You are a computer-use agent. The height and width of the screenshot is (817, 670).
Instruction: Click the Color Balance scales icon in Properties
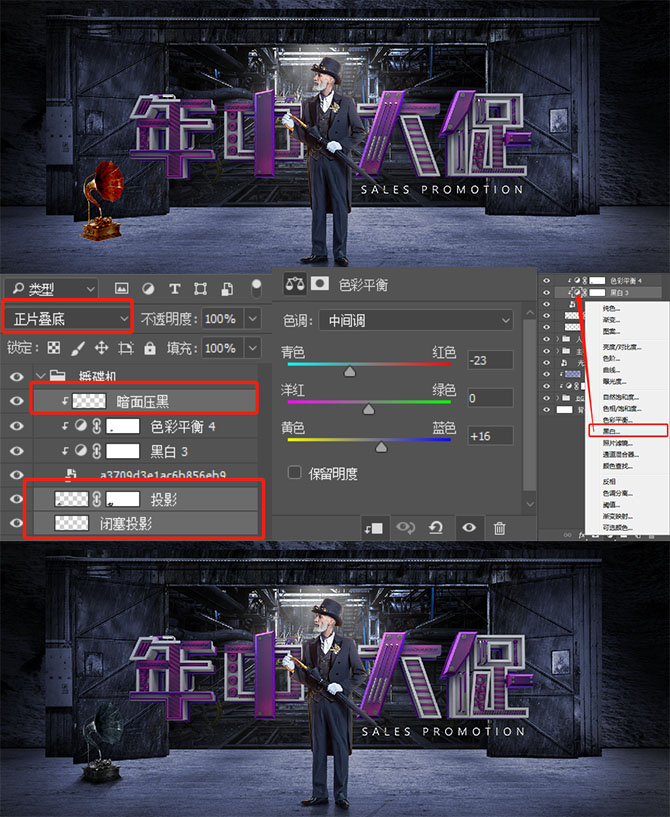click(295, 284)
